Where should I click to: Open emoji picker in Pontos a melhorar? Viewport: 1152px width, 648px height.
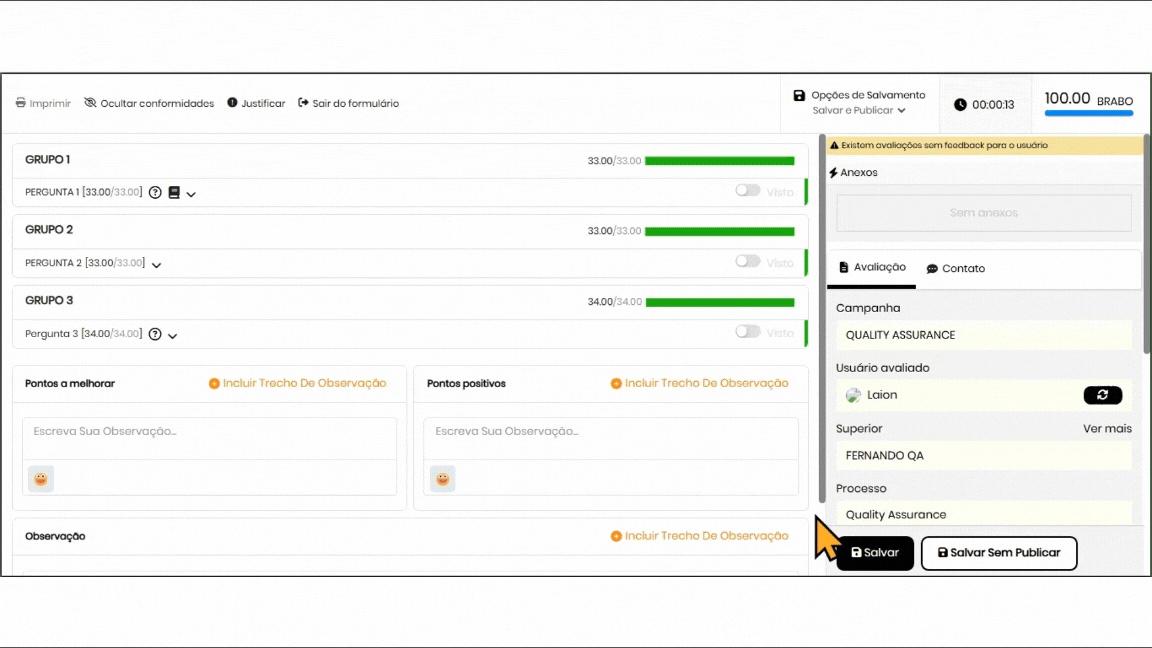point(41,479)
